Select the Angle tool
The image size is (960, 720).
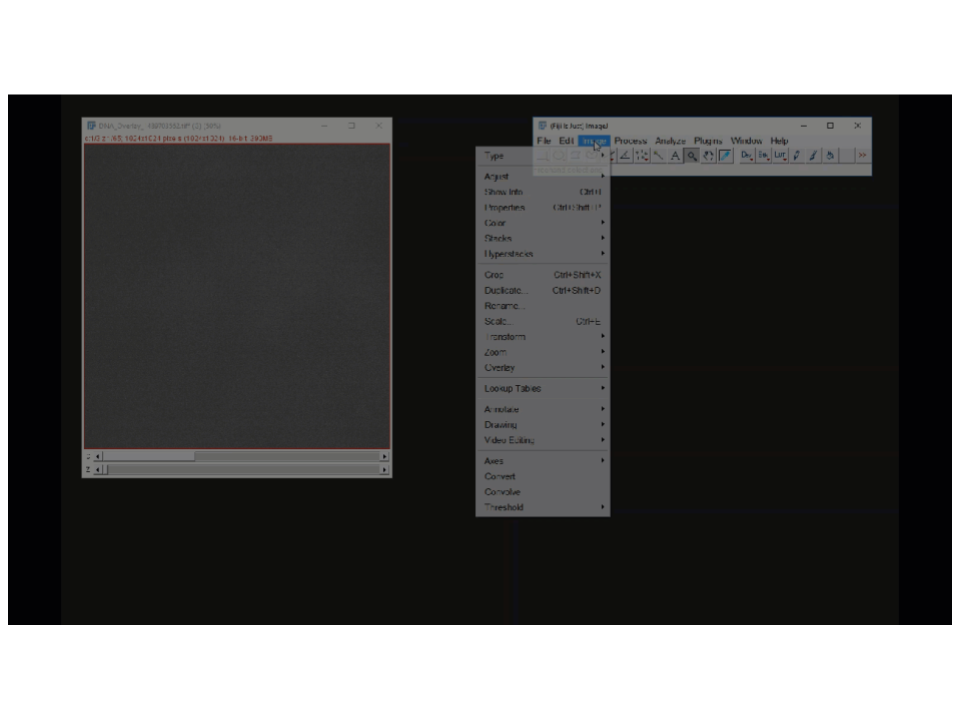click(x=625, y=156)
